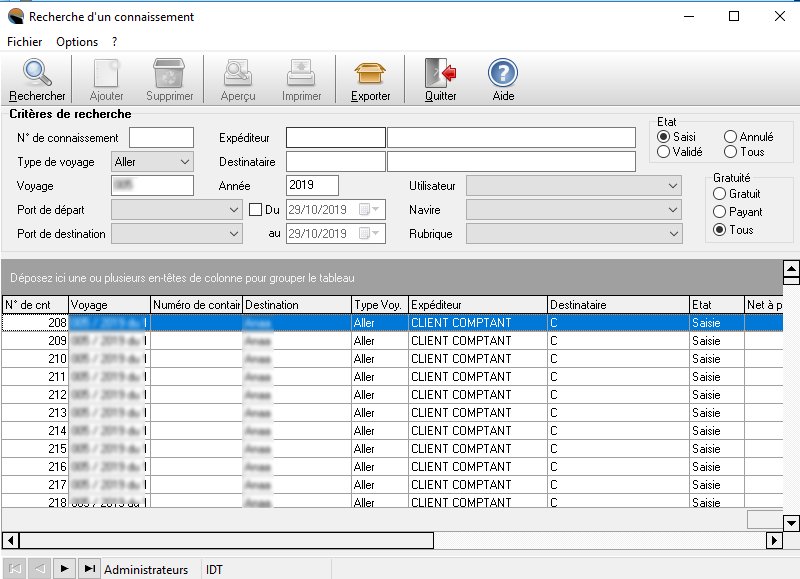The height and width of the screenshot is (579, 800).
Task: Enable the Du date checkbox
Action: 255,210
